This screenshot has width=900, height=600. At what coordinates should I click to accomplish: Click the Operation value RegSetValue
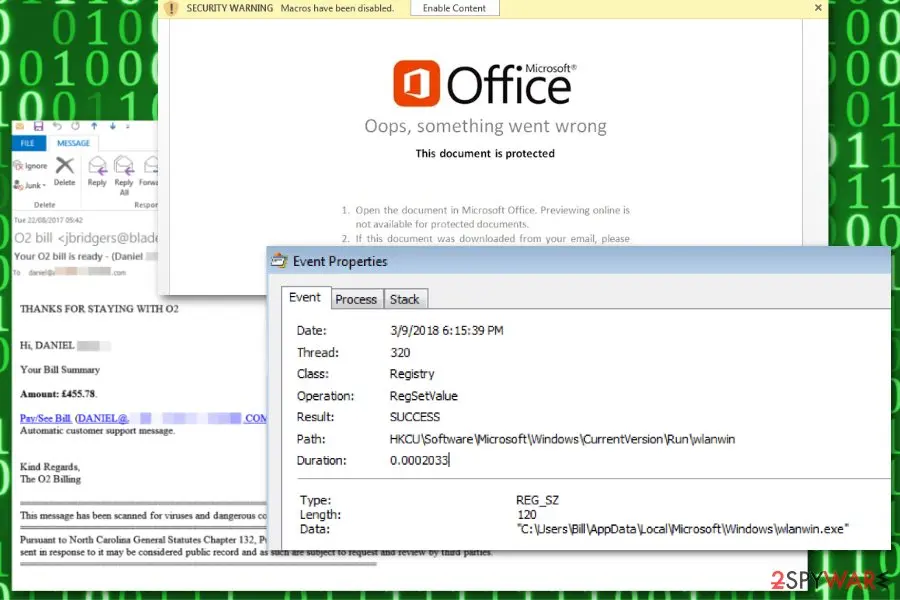click(x=424, y=396)
